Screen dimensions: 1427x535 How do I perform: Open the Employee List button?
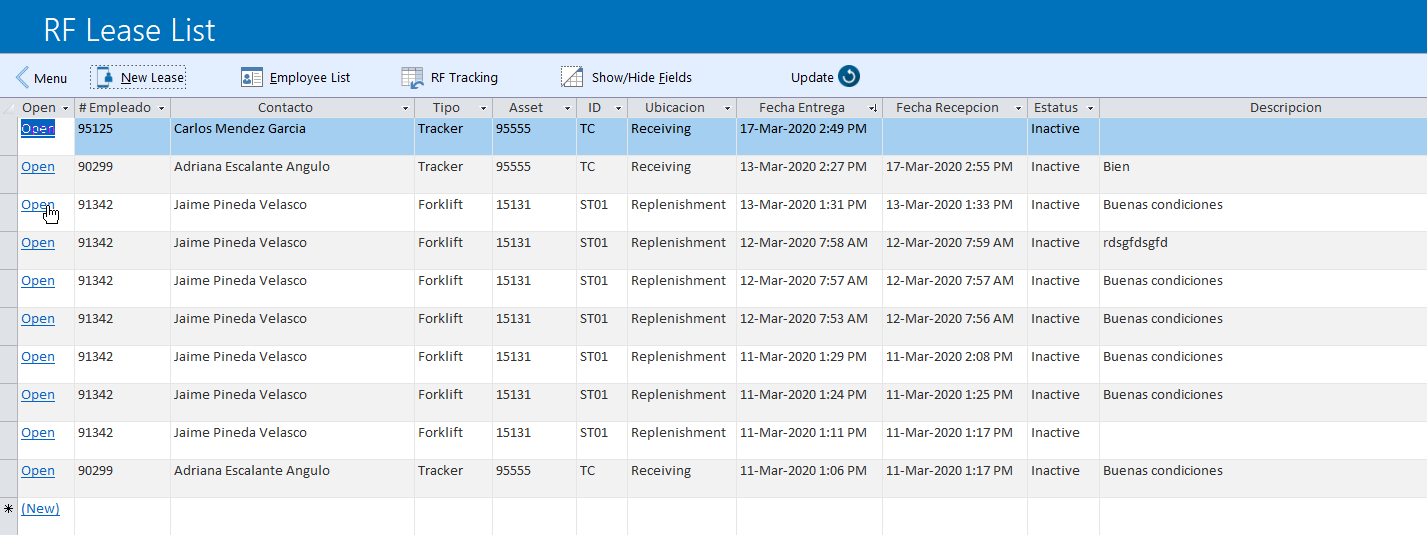click(296, 77)
